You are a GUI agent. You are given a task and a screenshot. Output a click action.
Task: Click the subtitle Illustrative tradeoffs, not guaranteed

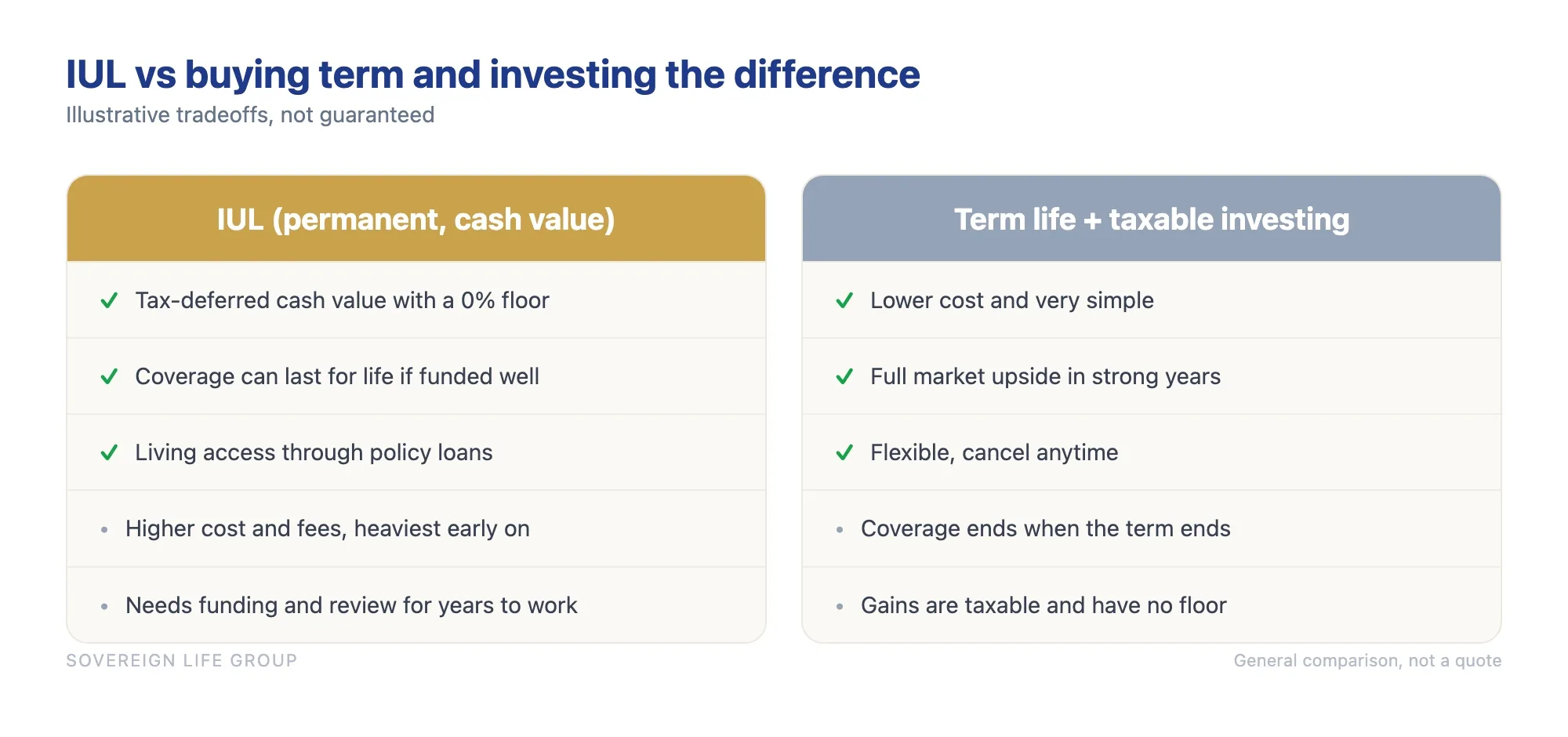[x=250, y=114]
